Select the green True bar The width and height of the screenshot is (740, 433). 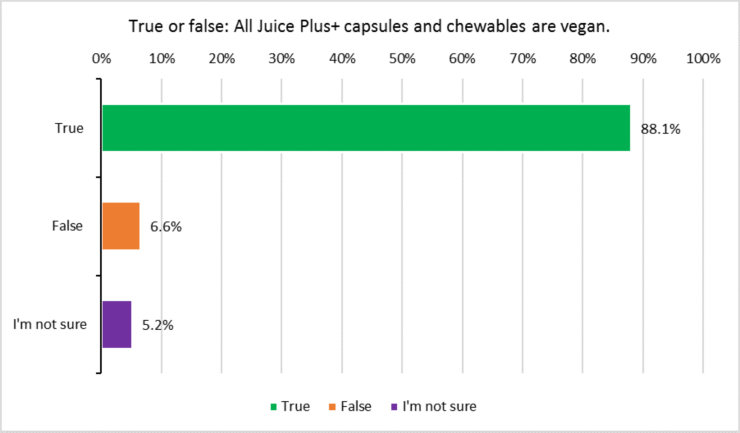point(366,128)
